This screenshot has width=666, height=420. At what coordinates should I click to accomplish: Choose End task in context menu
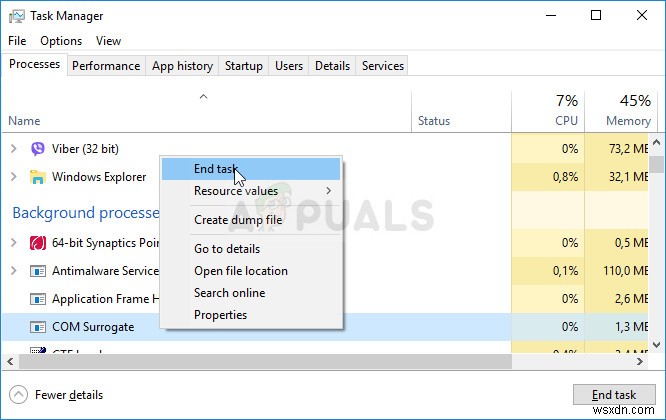click(251, 169)
